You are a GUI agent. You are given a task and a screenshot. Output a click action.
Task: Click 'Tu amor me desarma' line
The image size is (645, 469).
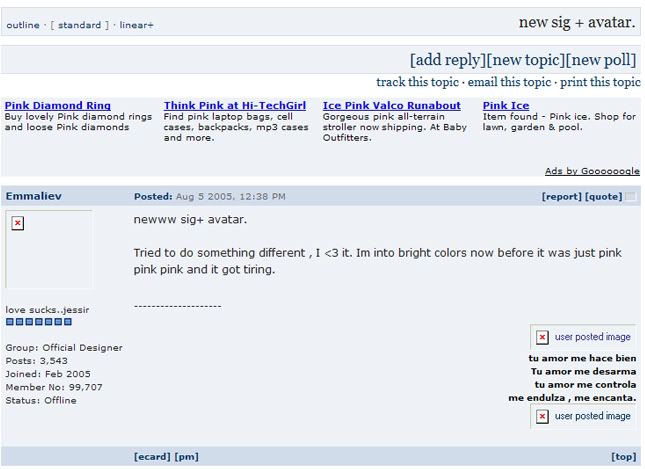click(x=583, y=371)
